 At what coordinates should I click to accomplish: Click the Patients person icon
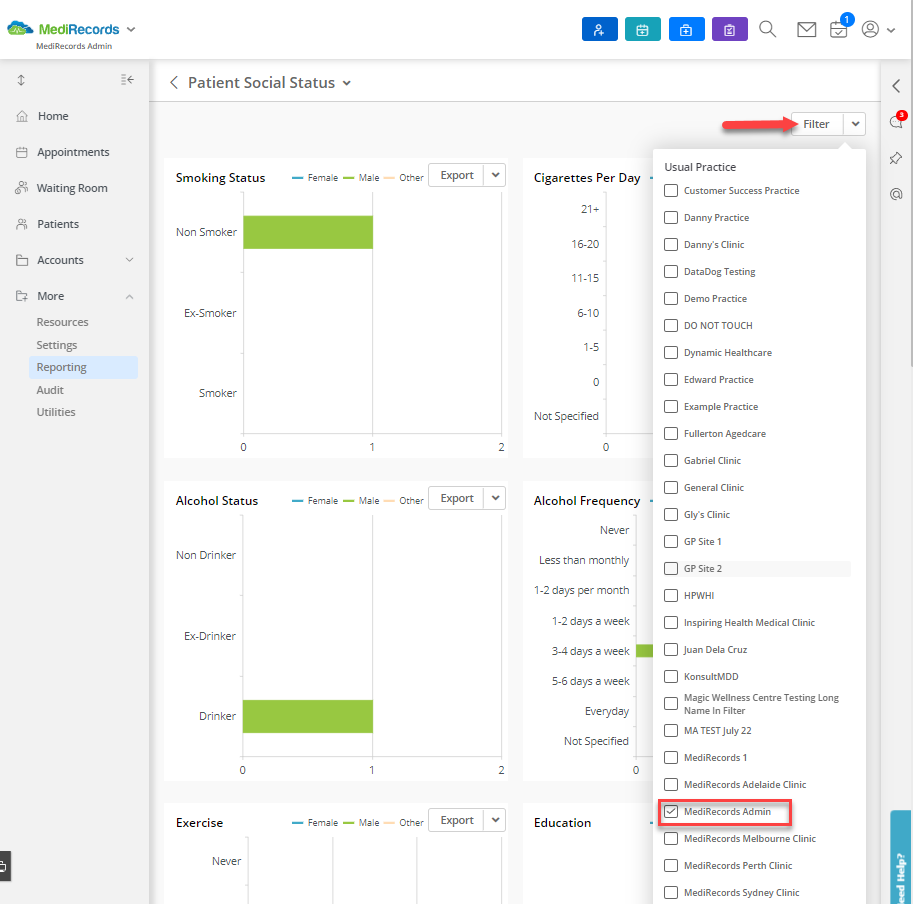pyautogui.click(x=22, y=224)
